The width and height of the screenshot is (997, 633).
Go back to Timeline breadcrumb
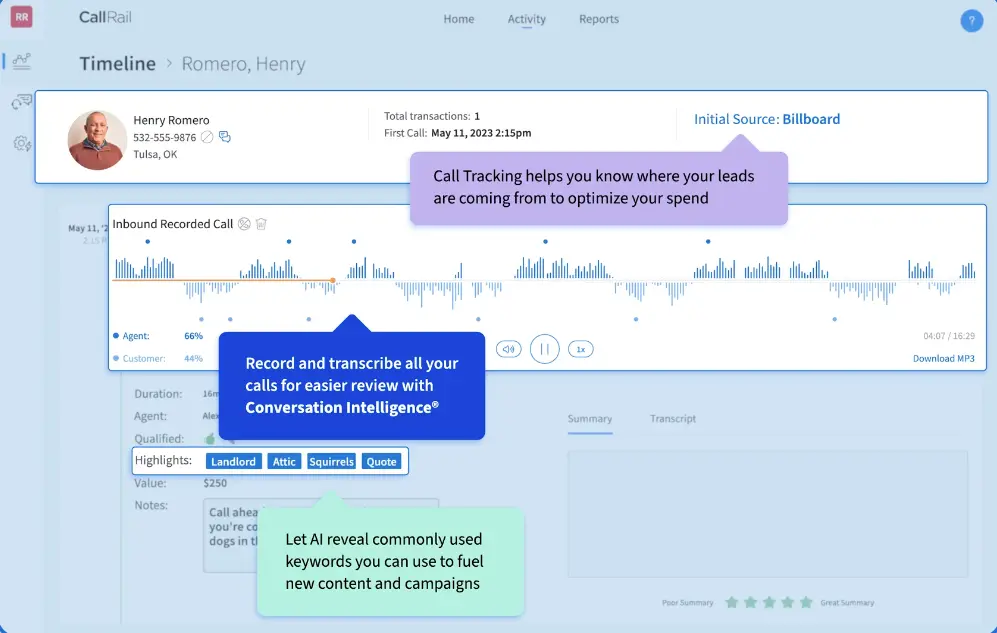coord(118,64)
